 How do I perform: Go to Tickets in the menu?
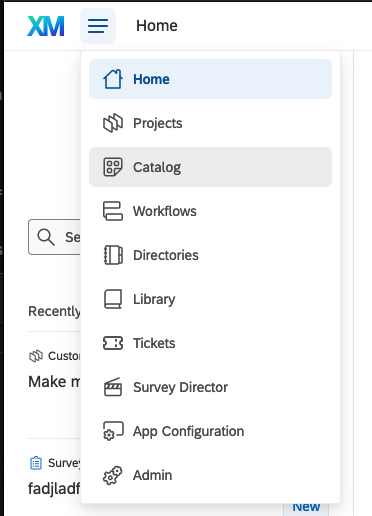tap(210, 343)
